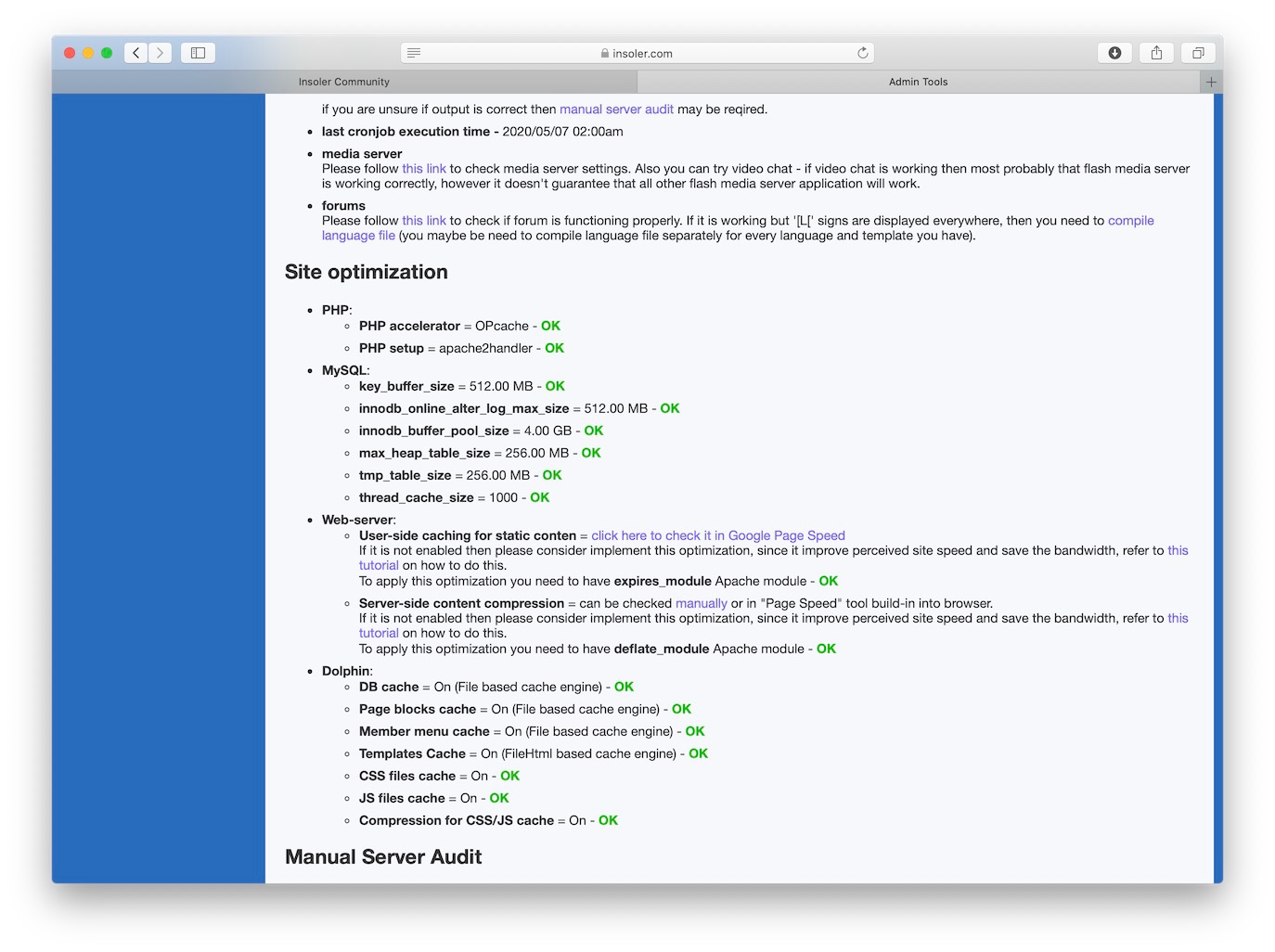Switch to the Insoler Community tab
Image resolution: width=1275 pixels, height=952 pixels.
pyautogui.click(x=344, y=82)
